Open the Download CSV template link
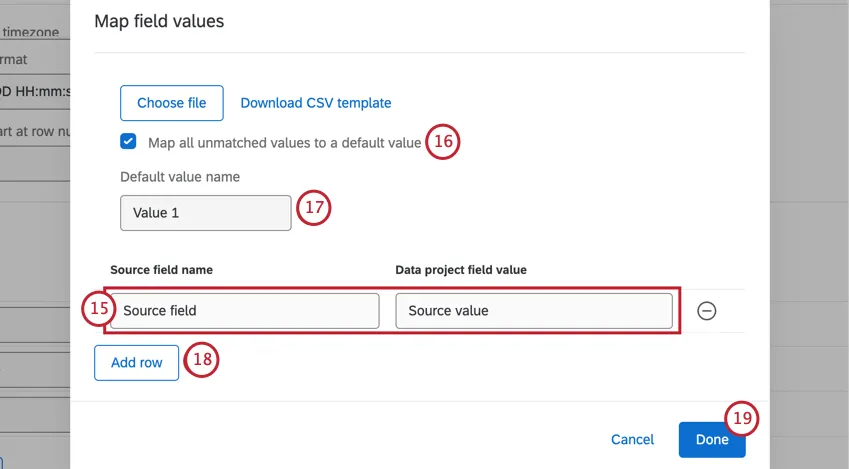Viewport: 850px width, 469px height. (x=316, y=103)
